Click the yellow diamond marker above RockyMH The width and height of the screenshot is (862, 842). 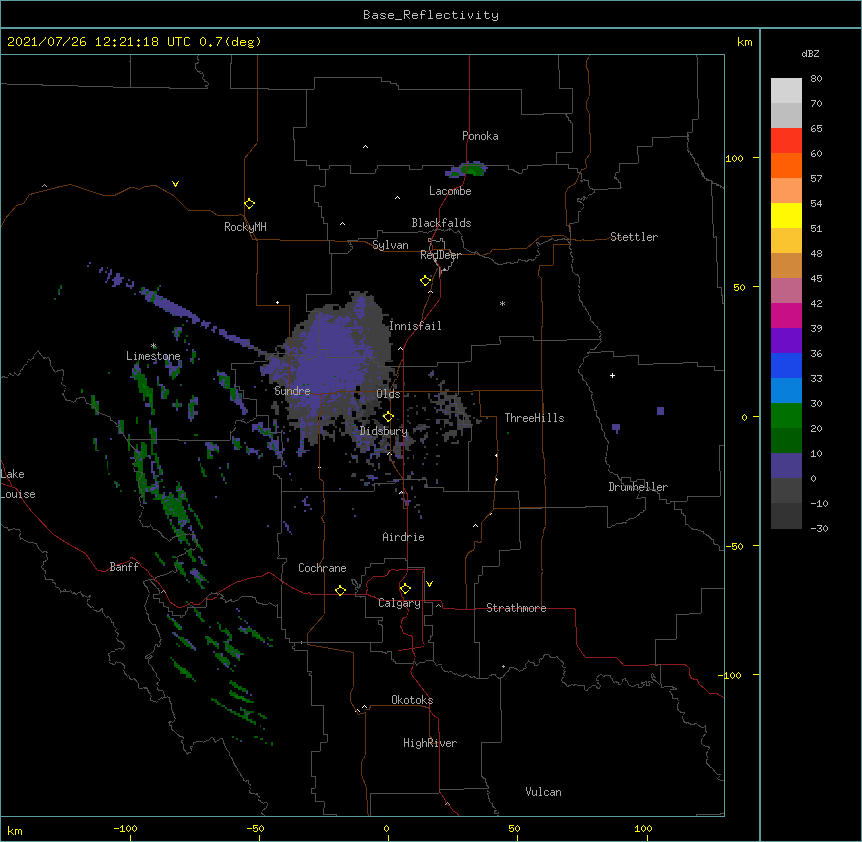tap(249, 203)
